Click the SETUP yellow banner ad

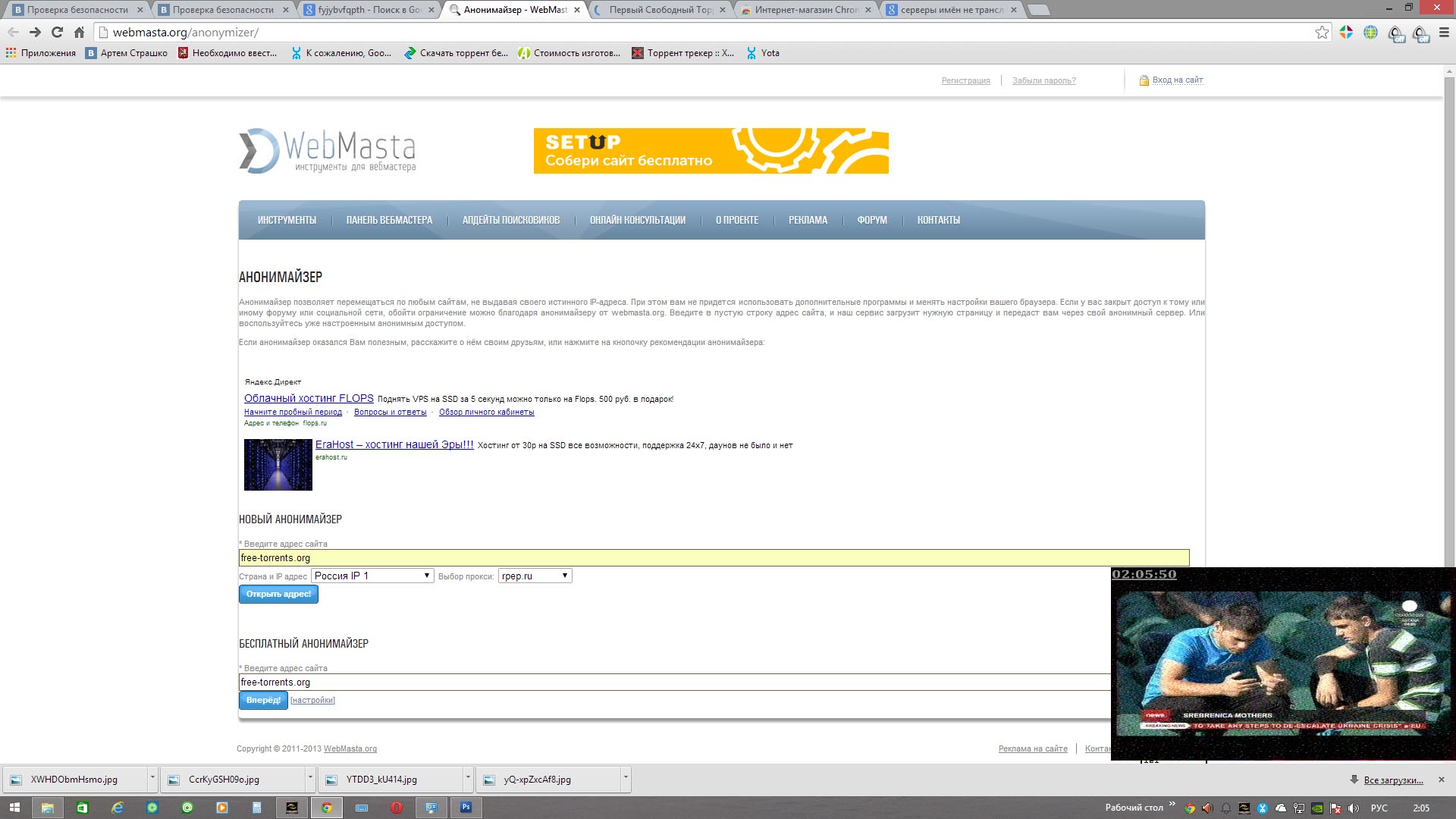[x=711, y=151]
